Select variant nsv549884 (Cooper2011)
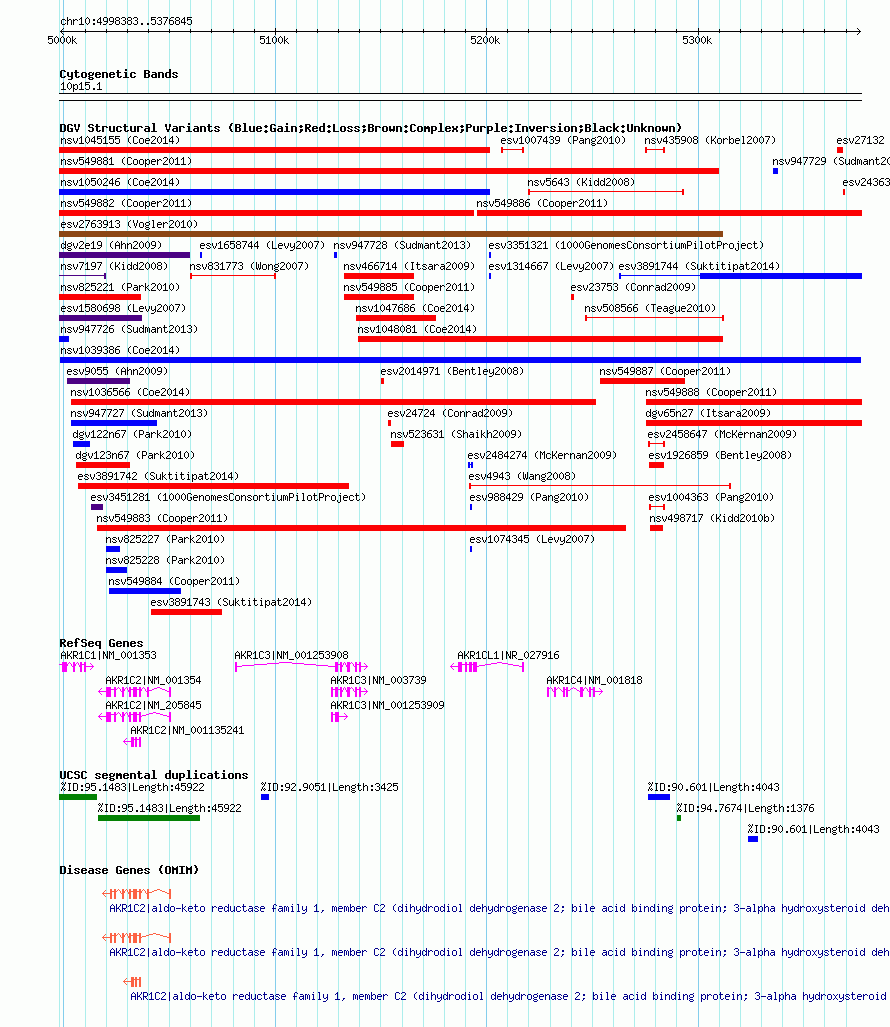The width and height of the screenshot is (890, 1027). point(174,580)
